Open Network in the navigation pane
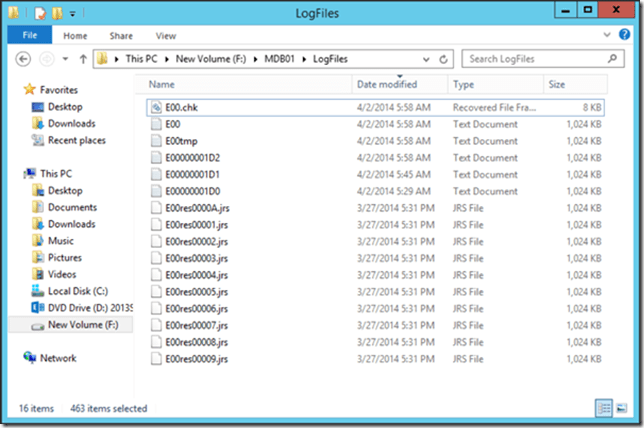644x428 pixels. 58,358
